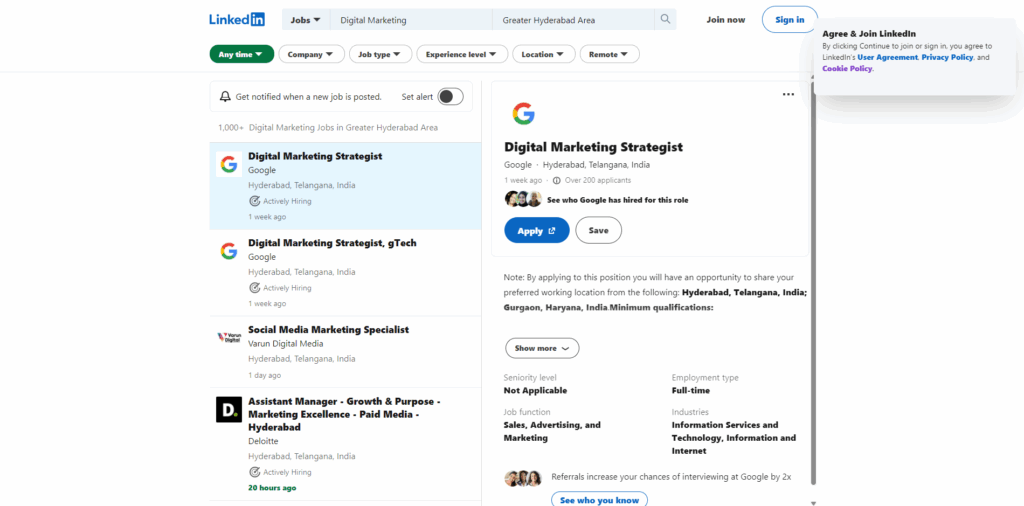
Task: Open the Privacy Policy link
Action: [x=947, y=57]
